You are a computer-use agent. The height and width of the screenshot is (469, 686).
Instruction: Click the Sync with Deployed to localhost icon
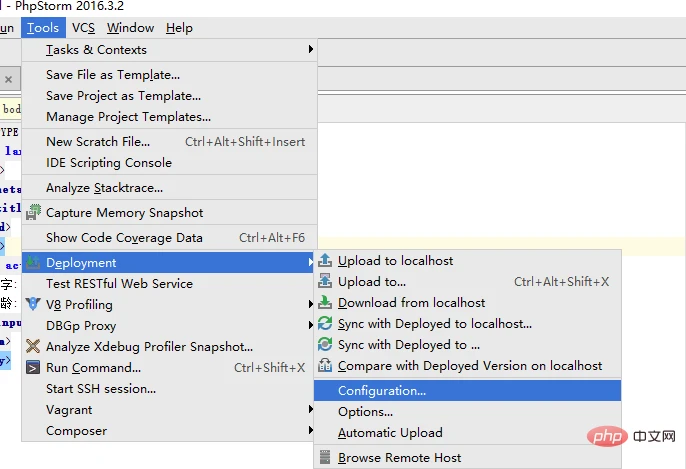click(x=325, y=324)
